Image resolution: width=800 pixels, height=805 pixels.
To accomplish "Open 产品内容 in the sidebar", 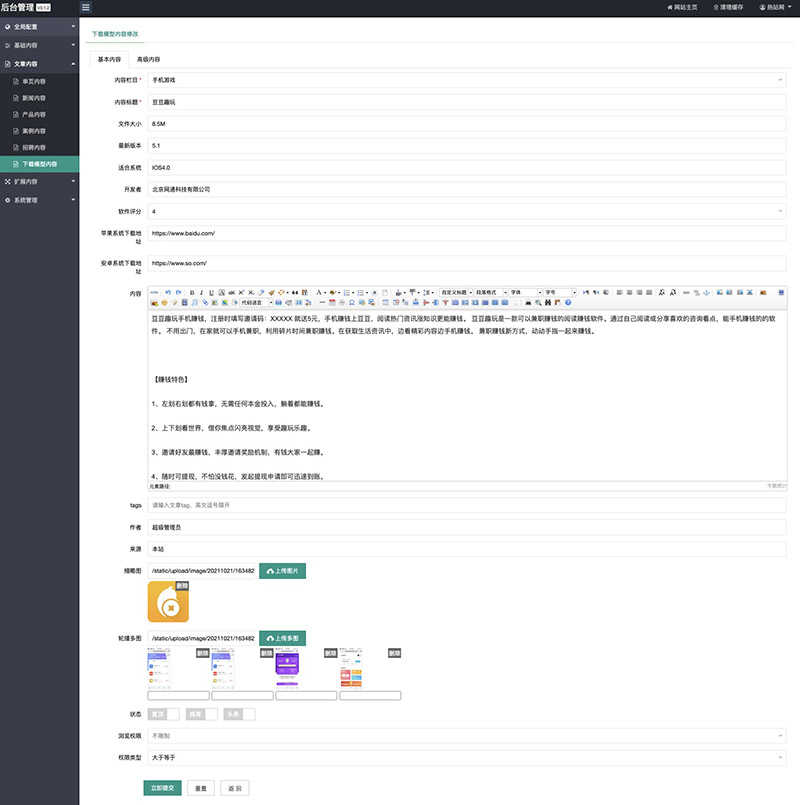I will click(40, 114).
